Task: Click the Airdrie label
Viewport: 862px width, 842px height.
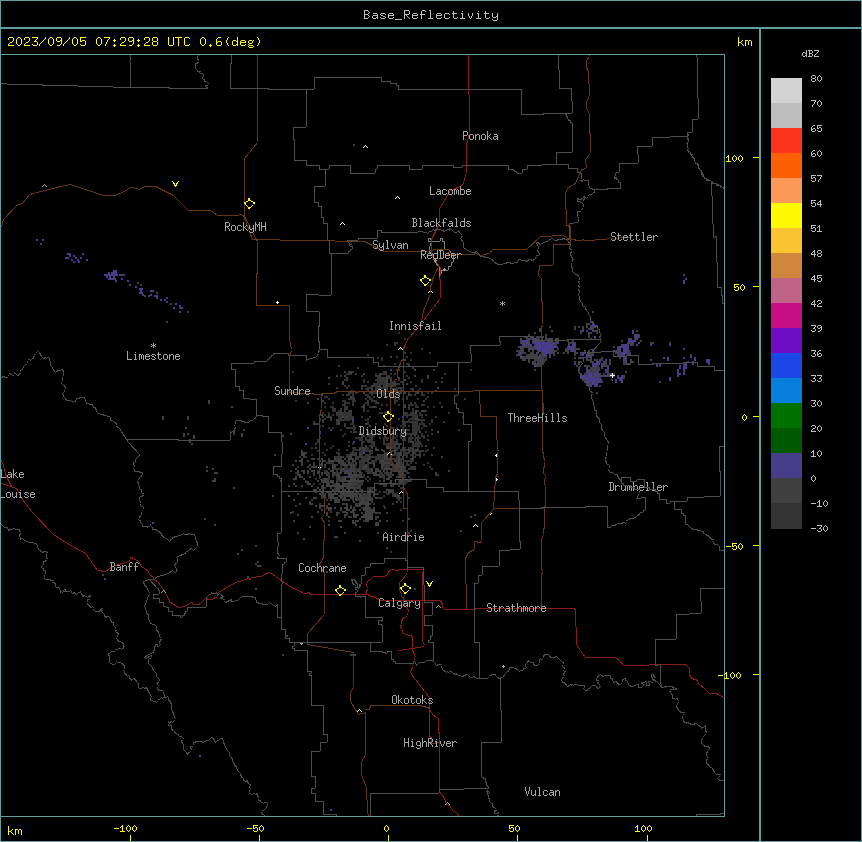Action: click(403, 537)
